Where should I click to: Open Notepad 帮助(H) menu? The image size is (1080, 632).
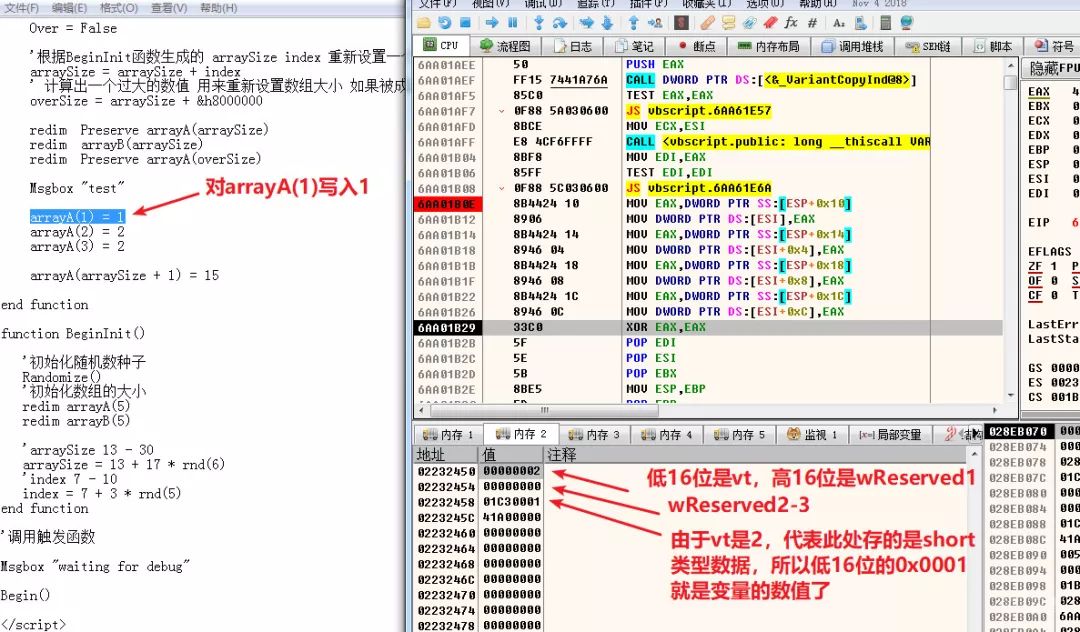click(x=218, y=8)
